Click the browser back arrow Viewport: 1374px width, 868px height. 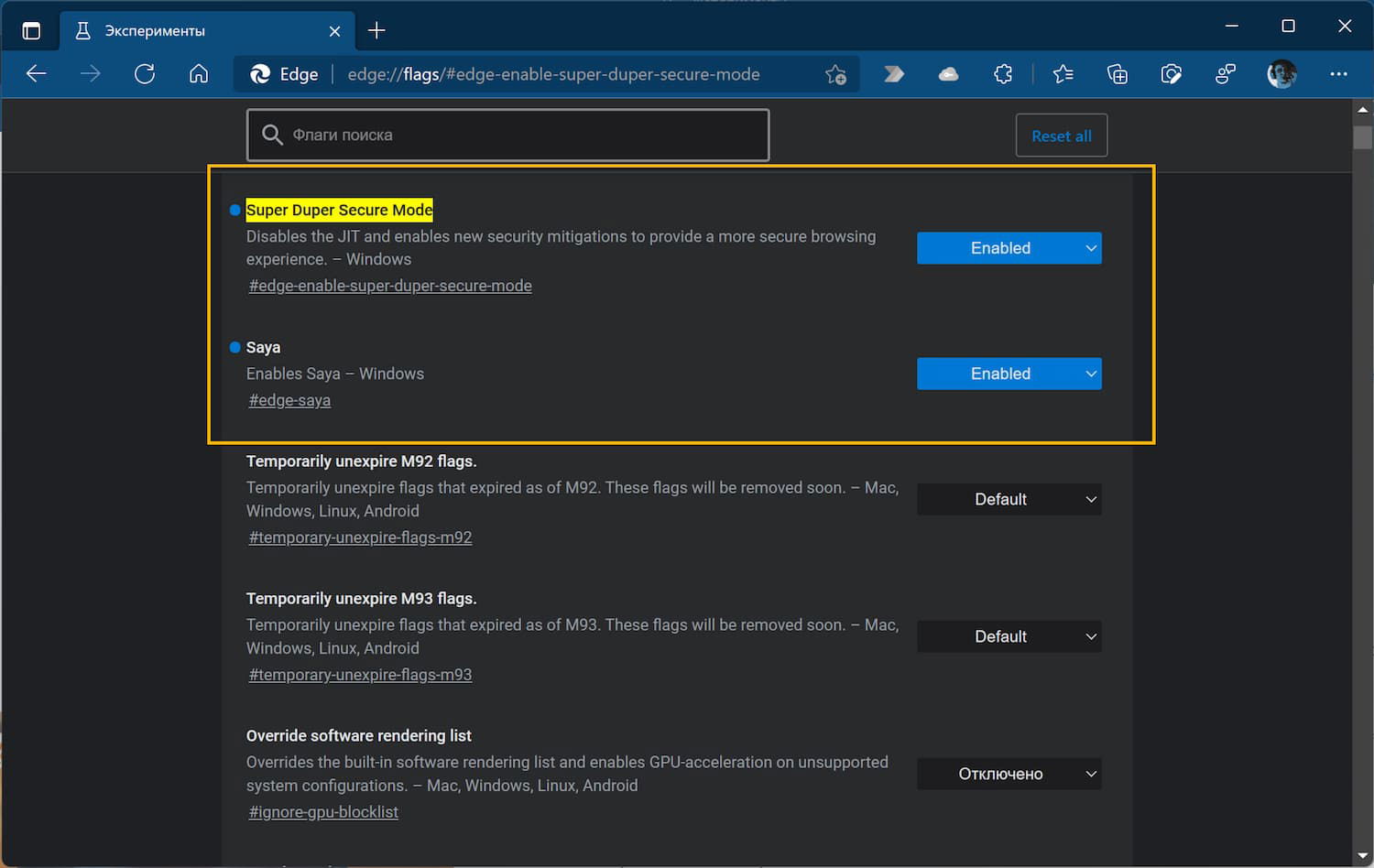coord(37,74)
